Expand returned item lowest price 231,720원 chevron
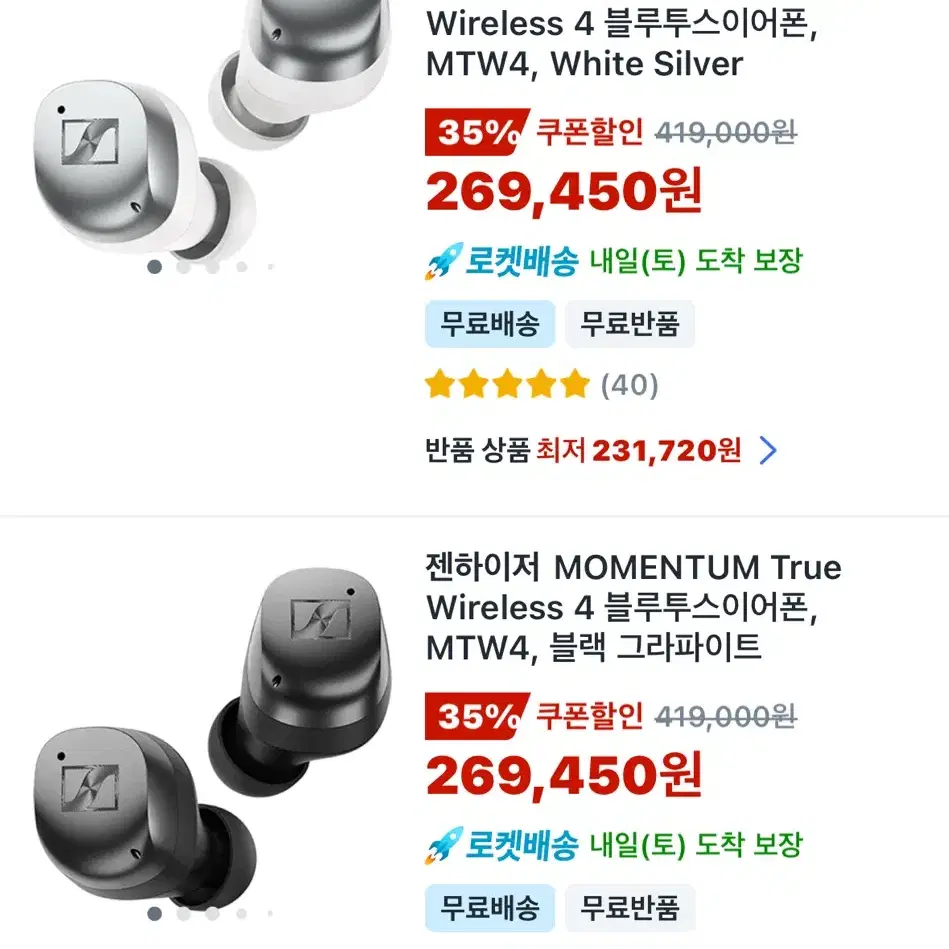Image resolution: width=949 pixels, height=949 pixels. (767, 451)
